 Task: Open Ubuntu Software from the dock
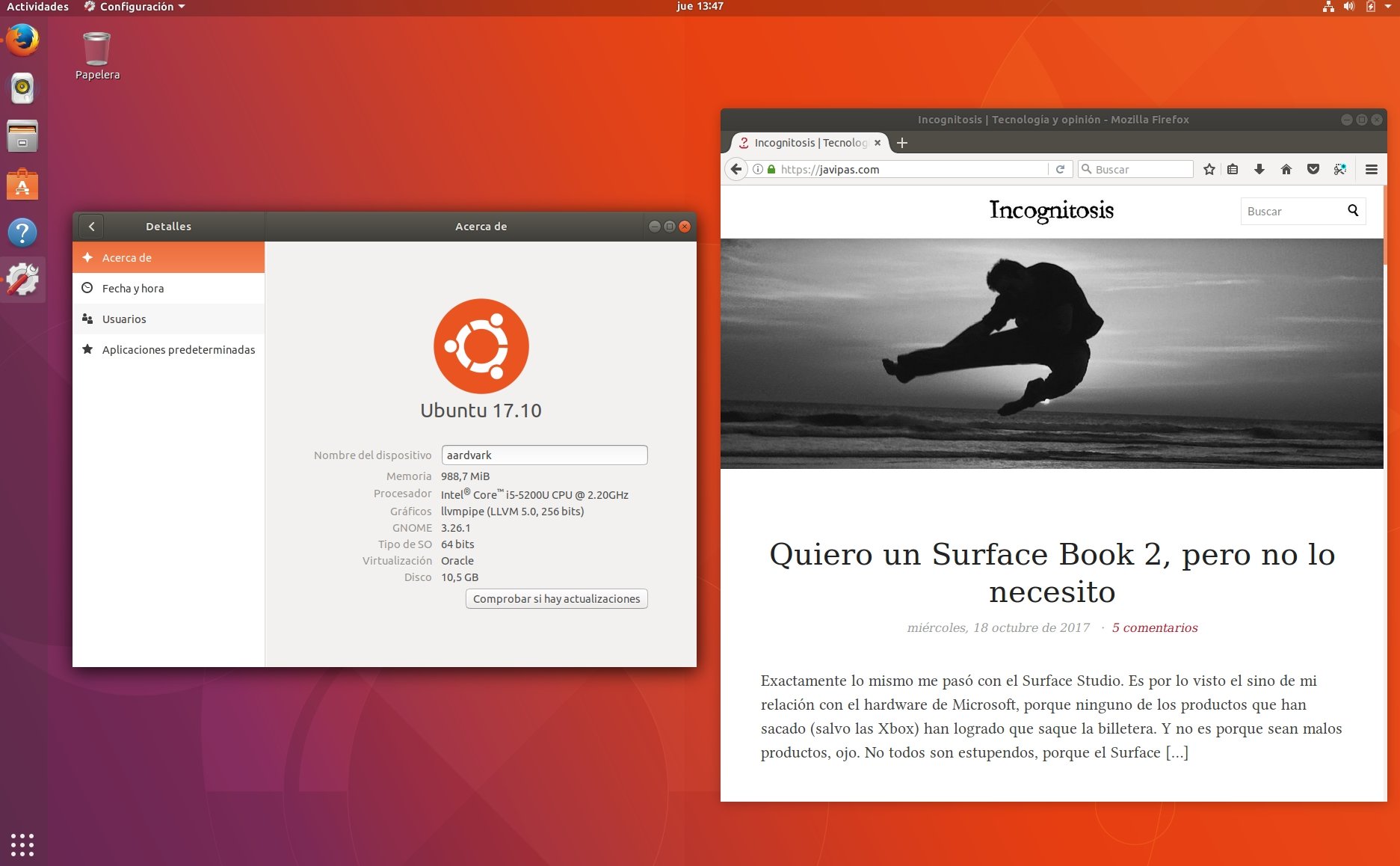[x=22, y=185]
